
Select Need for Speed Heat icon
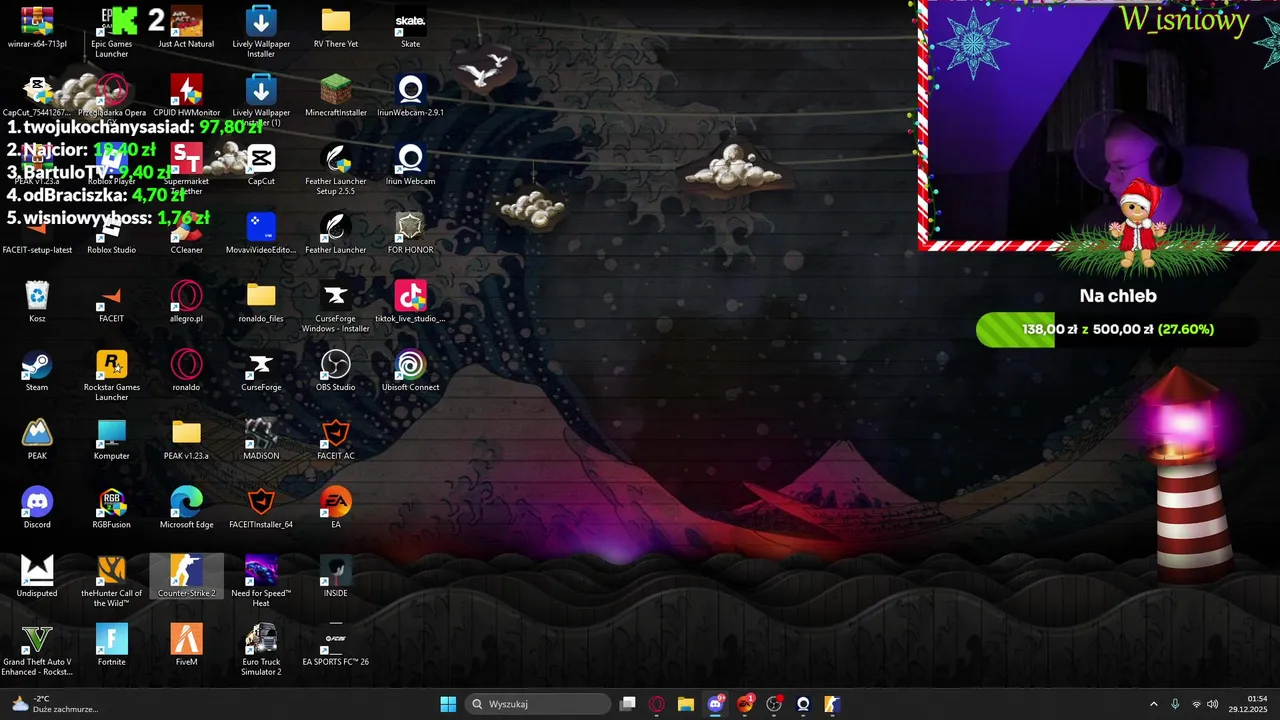[261, 581]
